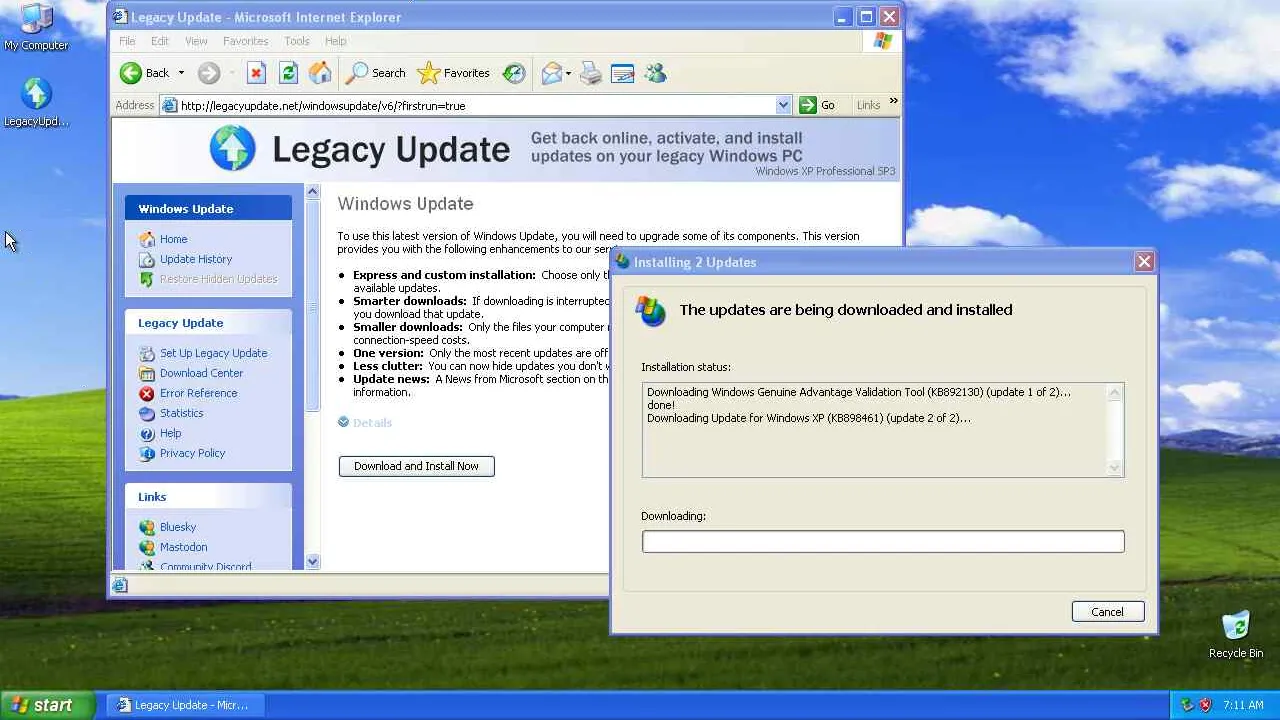Click the Bluesky globe icon under Links

coord(147,527)
